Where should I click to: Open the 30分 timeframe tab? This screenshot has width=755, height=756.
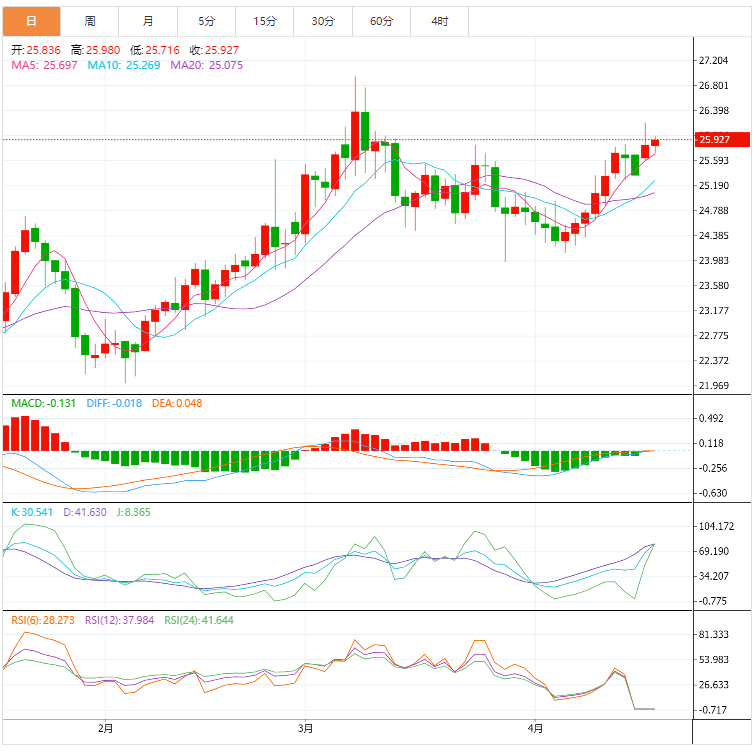pos(323,21)
